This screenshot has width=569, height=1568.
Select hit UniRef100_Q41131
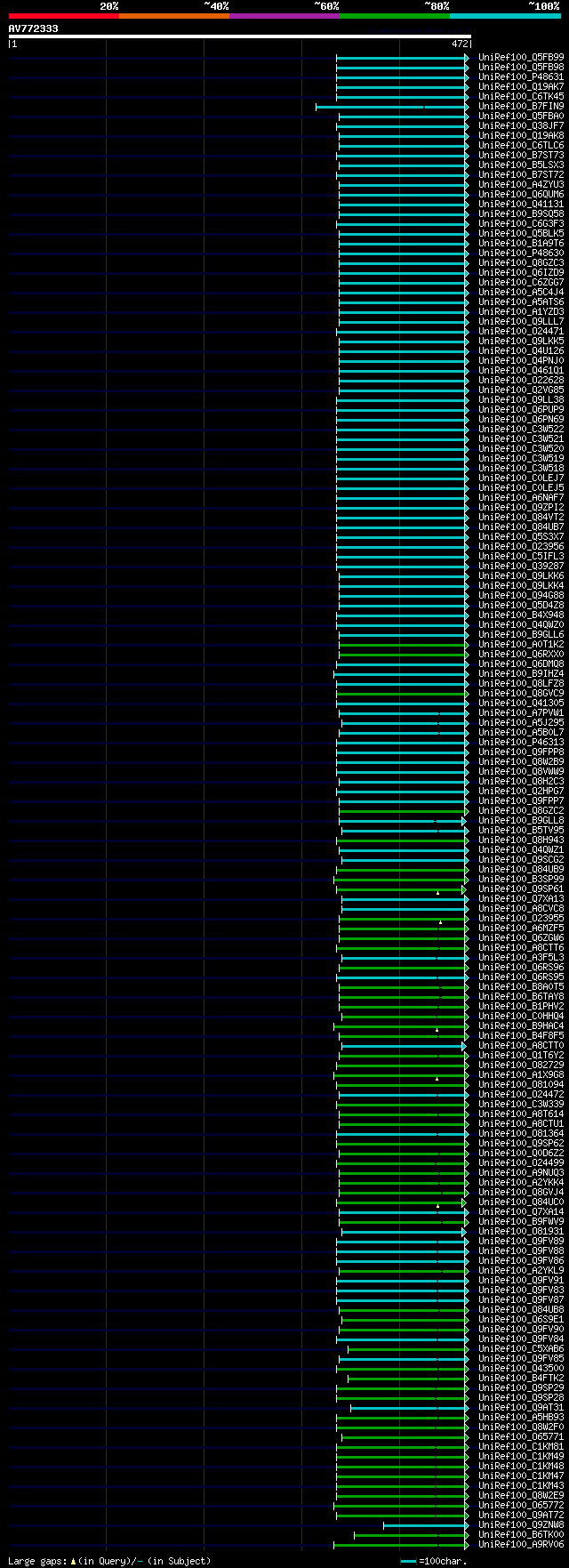point(521,204)
